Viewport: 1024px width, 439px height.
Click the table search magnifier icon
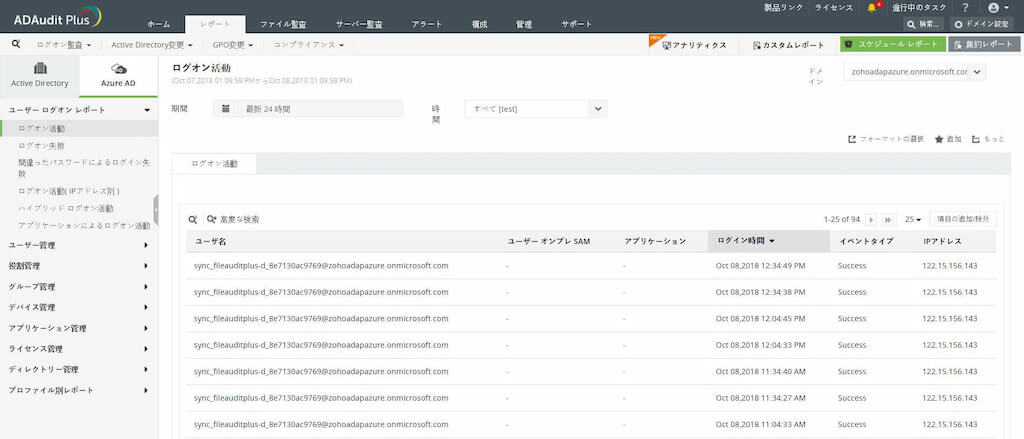tap(193, 220)
